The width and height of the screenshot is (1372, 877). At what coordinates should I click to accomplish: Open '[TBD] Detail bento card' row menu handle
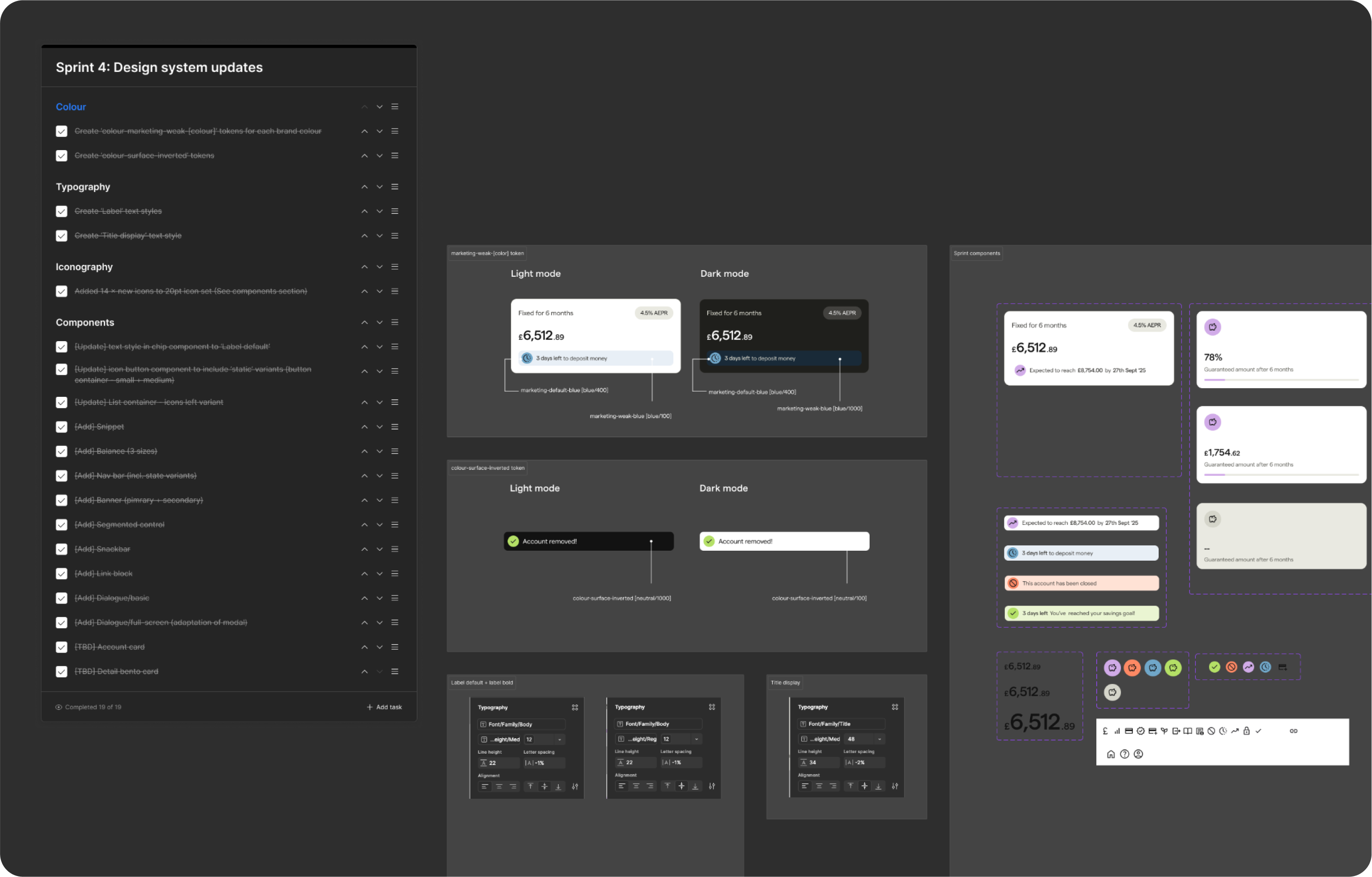pyautogui.click(x=395, y=672)
